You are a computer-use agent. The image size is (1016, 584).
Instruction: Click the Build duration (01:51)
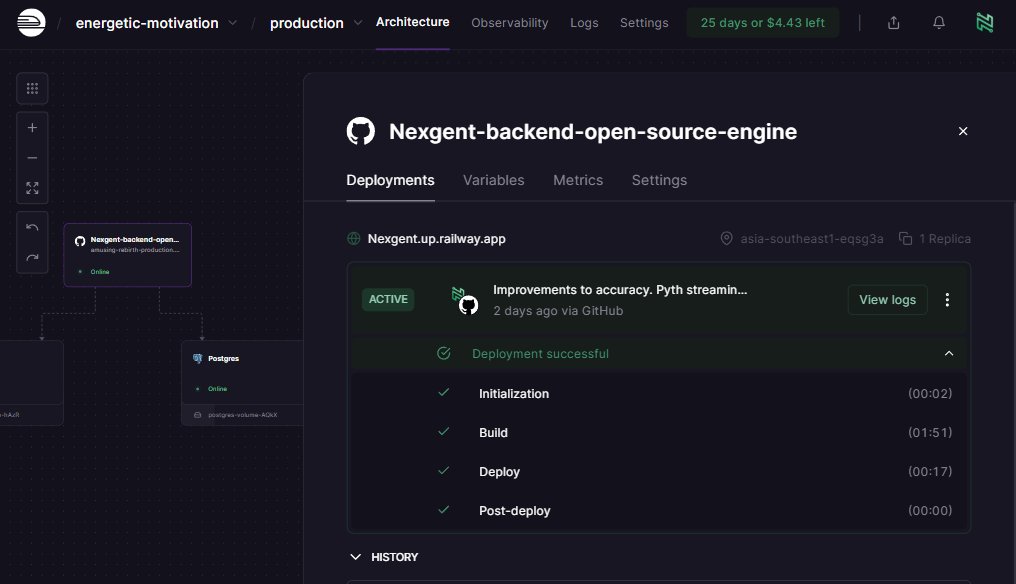pos(930,432)
